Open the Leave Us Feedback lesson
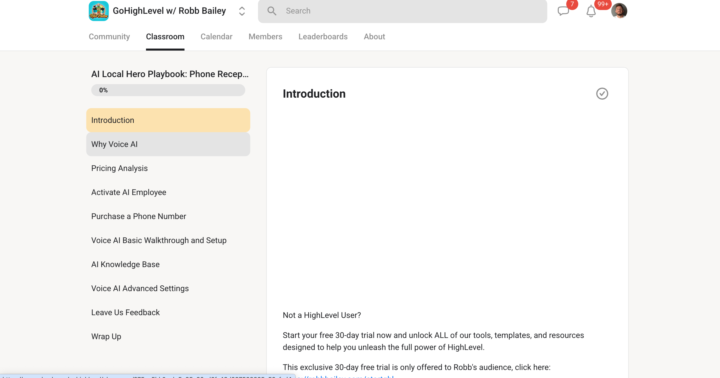The width and height of the screenshot is (720, 378). pos(168,312)
